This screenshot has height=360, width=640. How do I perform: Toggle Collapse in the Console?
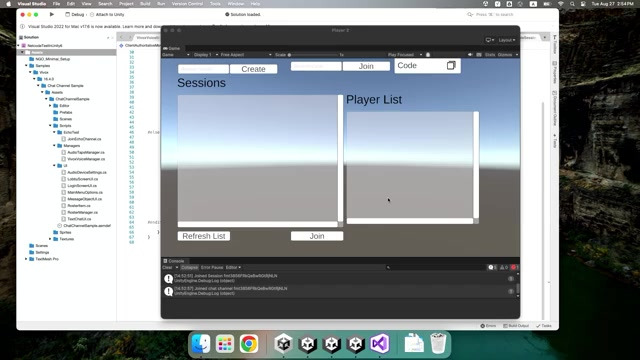(189, 267)
